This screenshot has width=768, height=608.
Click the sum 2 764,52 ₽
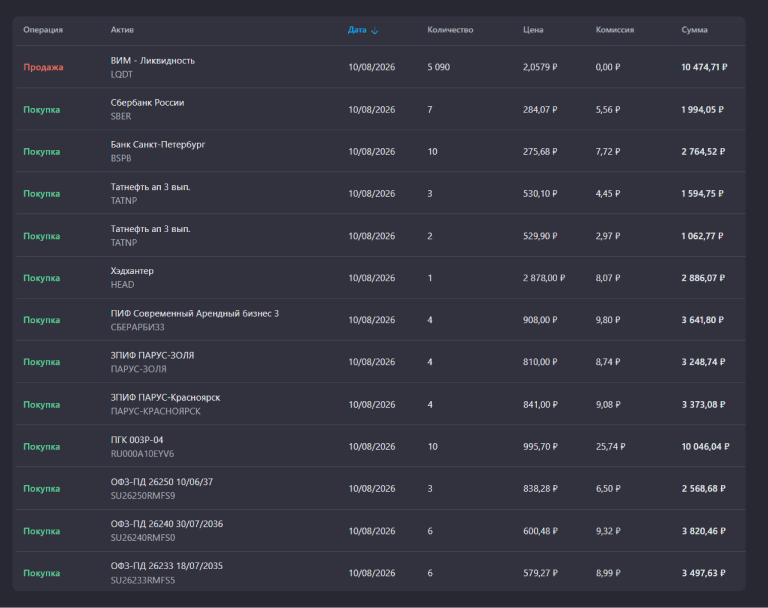[703, 152]
